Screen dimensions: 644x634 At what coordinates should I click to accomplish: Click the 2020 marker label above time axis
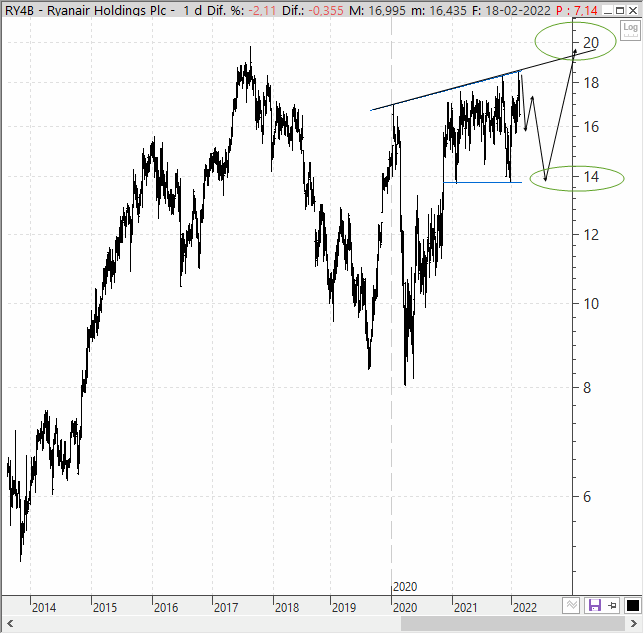pos(405,587)
